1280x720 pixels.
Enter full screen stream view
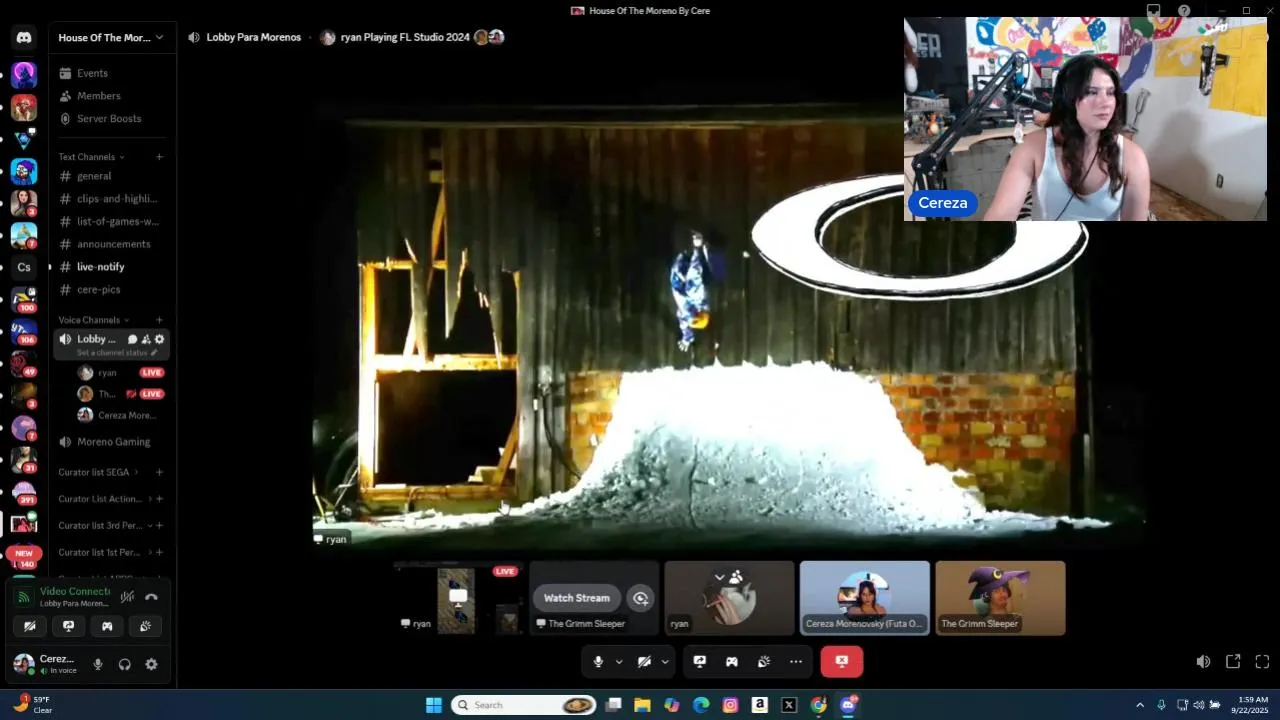click(x=1262, y=662)
